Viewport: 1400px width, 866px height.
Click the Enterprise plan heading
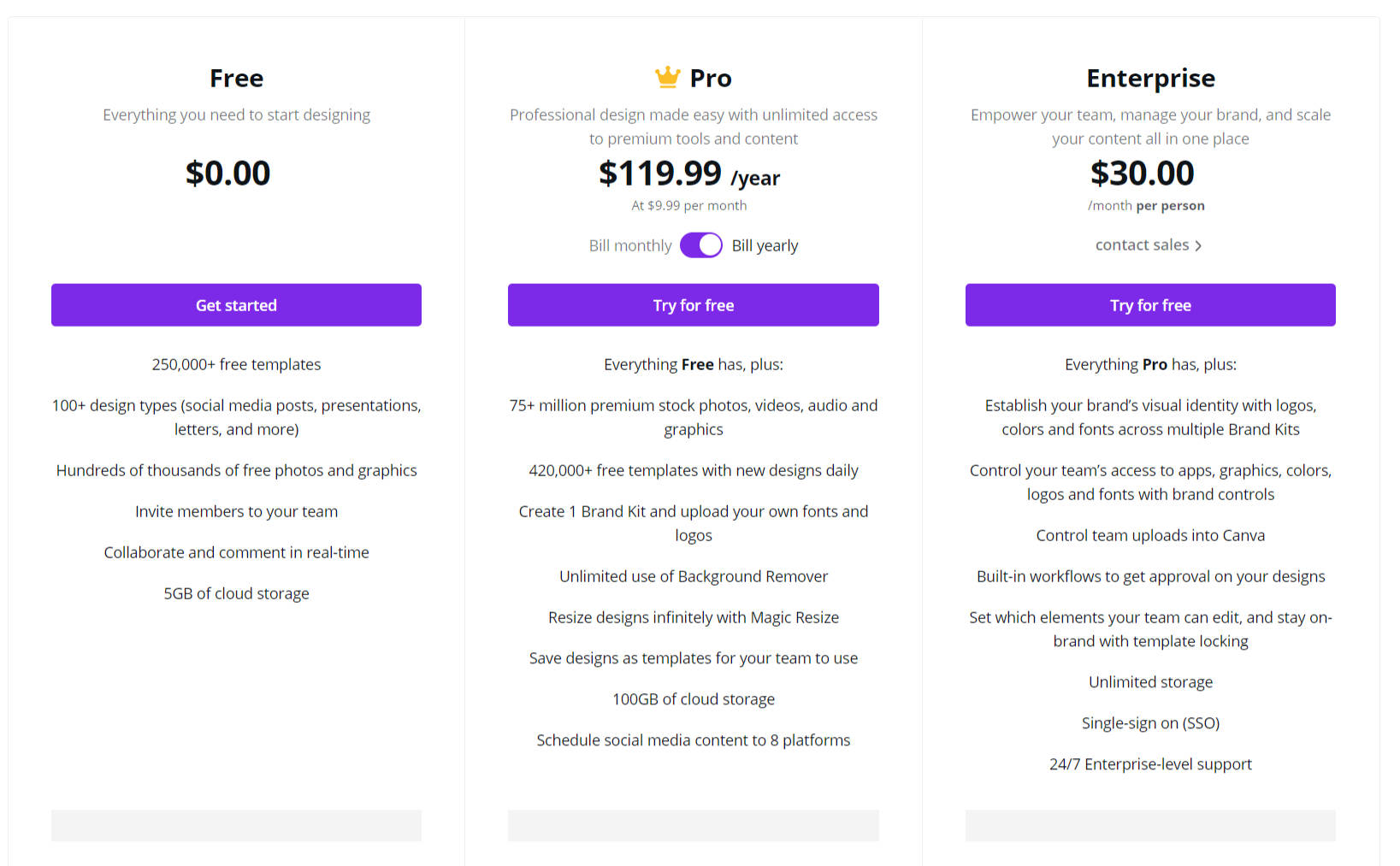[x=1150, y=78]
